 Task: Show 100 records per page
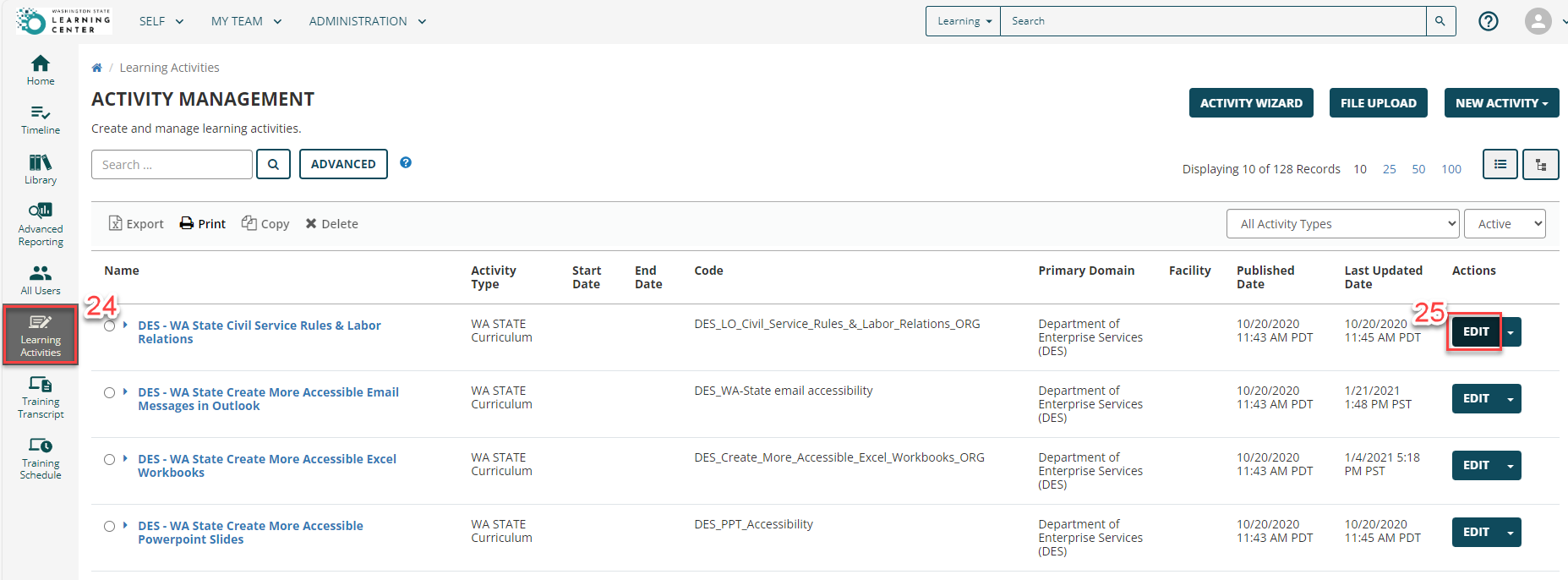click(1451, 169)
